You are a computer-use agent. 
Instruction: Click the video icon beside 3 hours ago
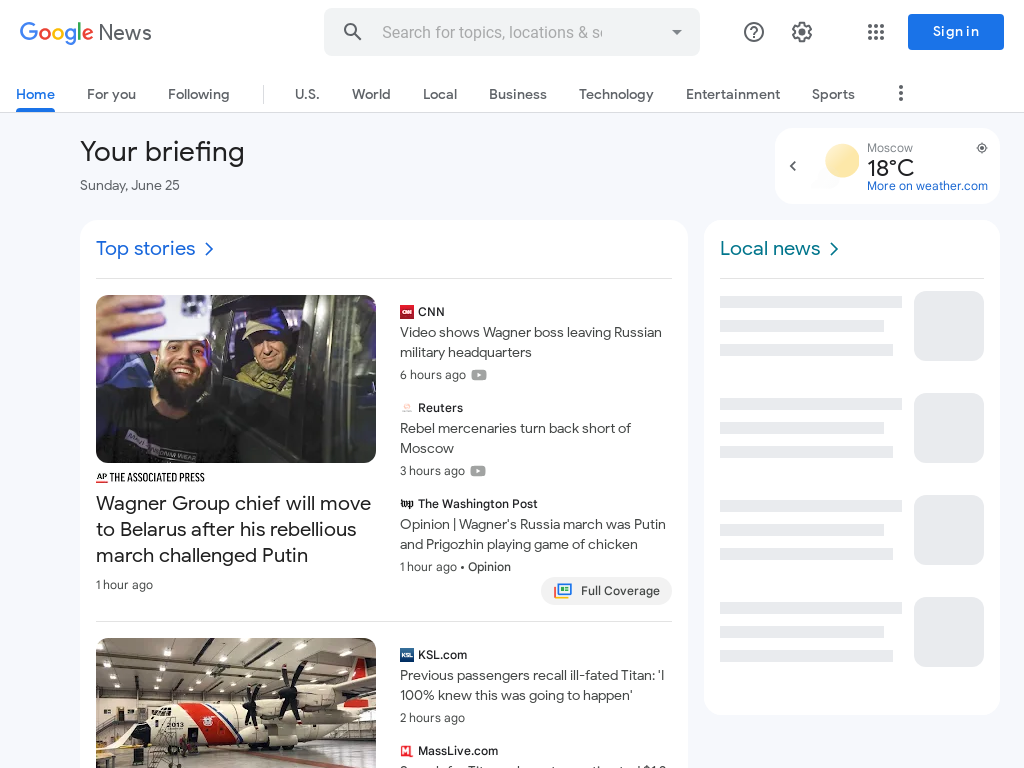click(478, 471)
